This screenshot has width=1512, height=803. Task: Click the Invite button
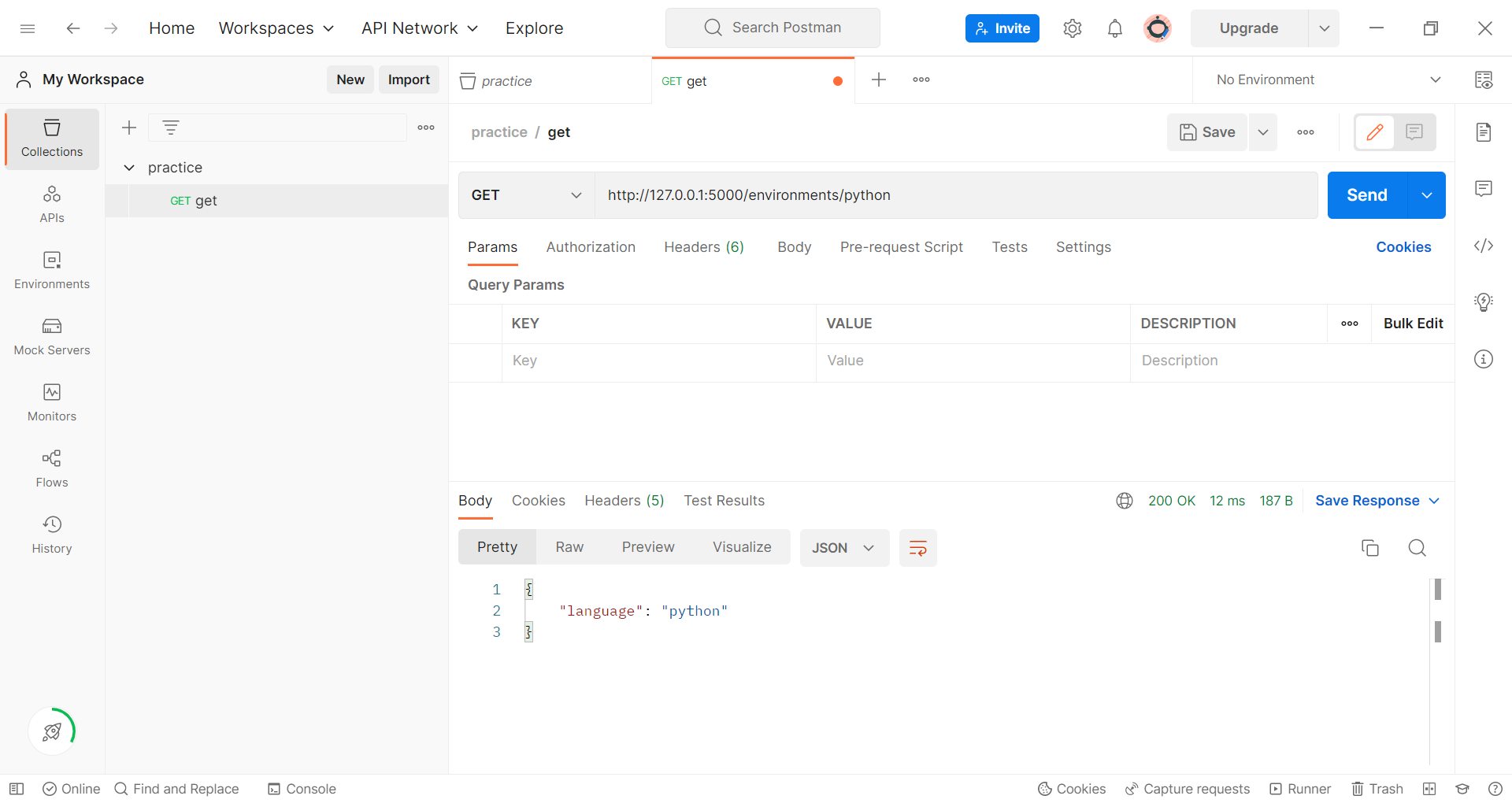pyautogui.click(x=1002, y=28)
